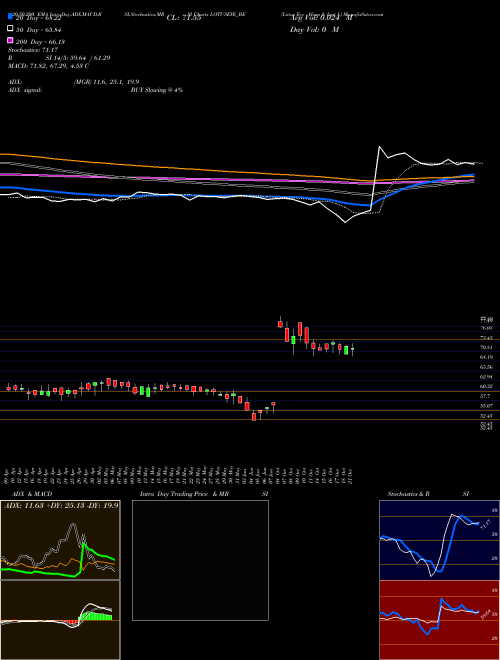Image resolution: width=500 pixels, height=660 pixels.
Task: Click the "Day Vol: 0 M" text
Action: (314, 30)
